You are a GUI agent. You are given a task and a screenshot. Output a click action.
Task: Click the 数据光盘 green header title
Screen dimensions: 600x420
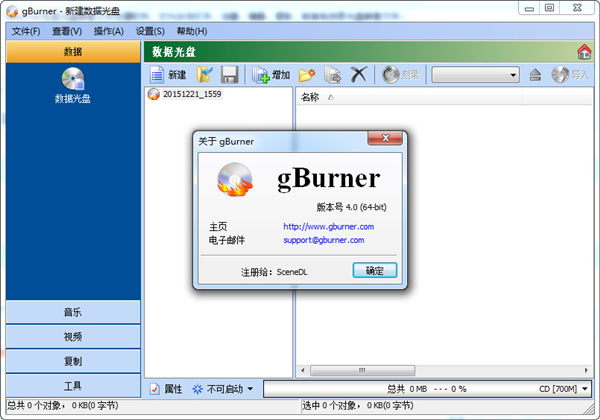pyautogui.click(x=174, y=52)
